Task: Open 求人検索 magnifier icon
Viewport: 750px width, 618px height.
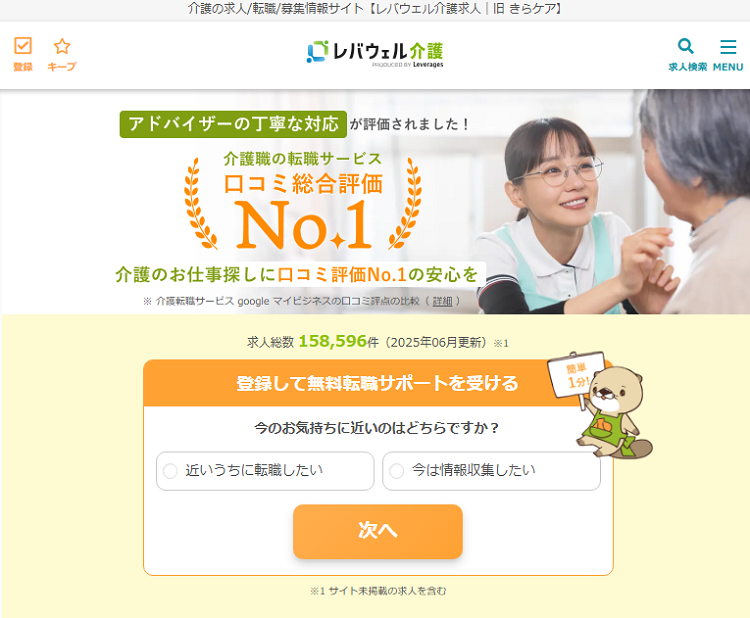Action: [686, 46]
